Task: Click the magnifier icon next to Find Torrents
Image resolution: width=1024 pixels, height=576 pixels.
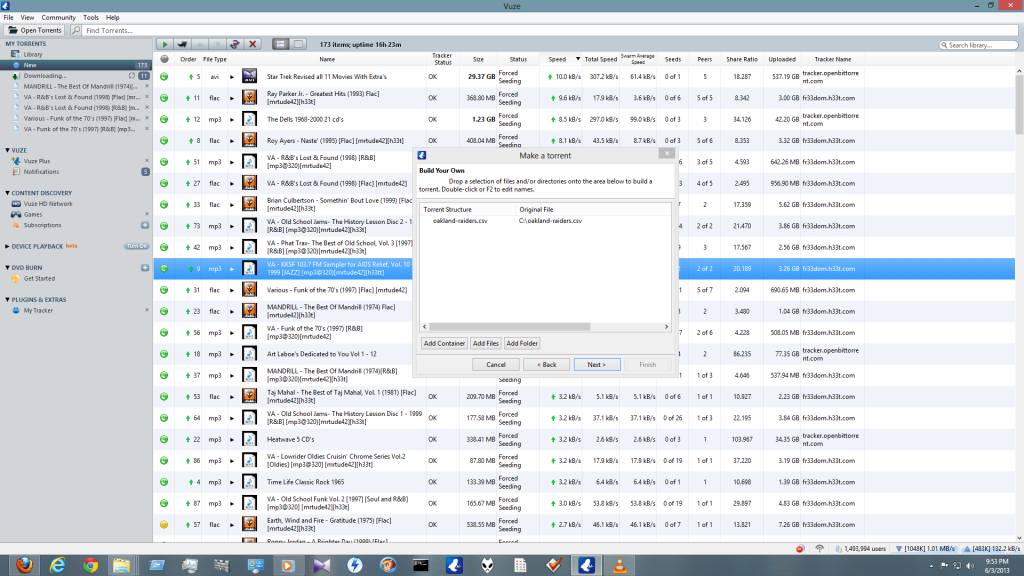Action: pos(76,30)
